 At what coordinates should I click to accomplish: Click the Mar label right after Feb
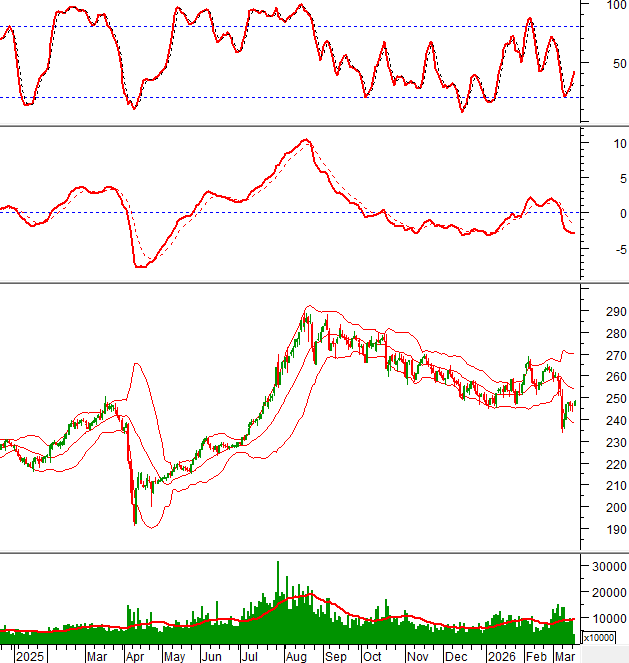tap(565, 656)
